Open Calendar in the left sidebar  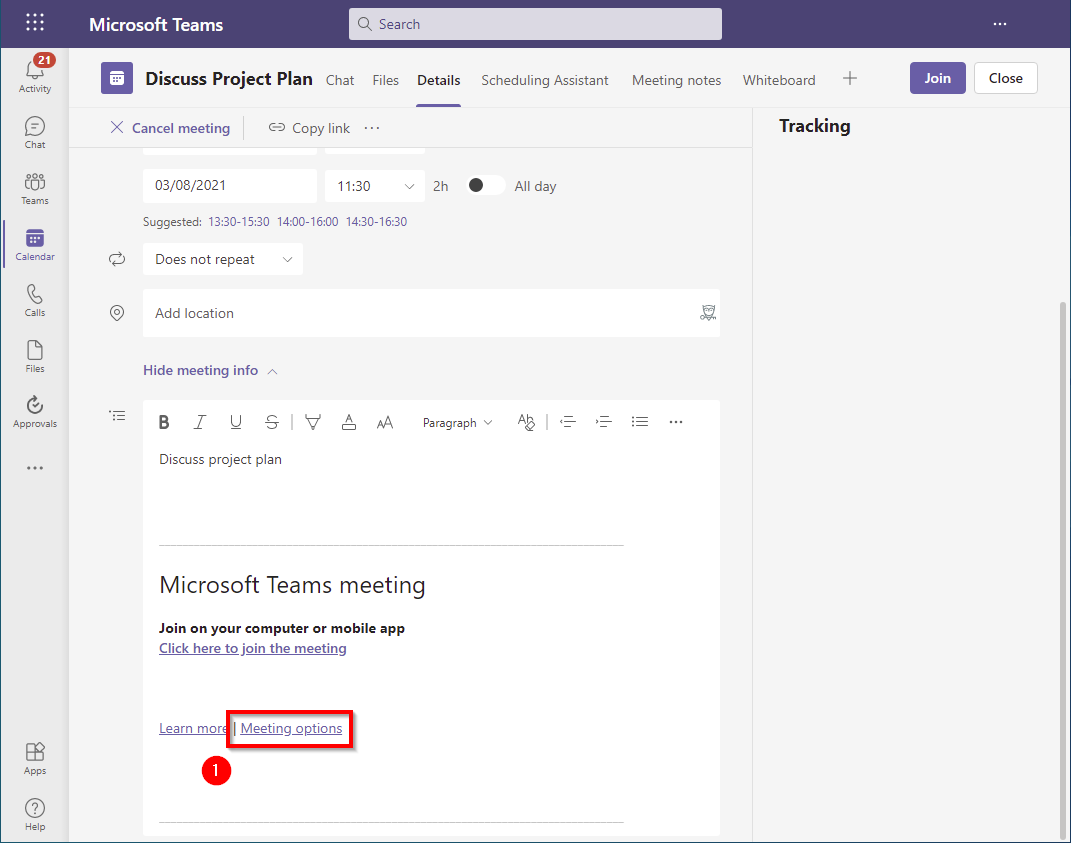pos(35,245)
